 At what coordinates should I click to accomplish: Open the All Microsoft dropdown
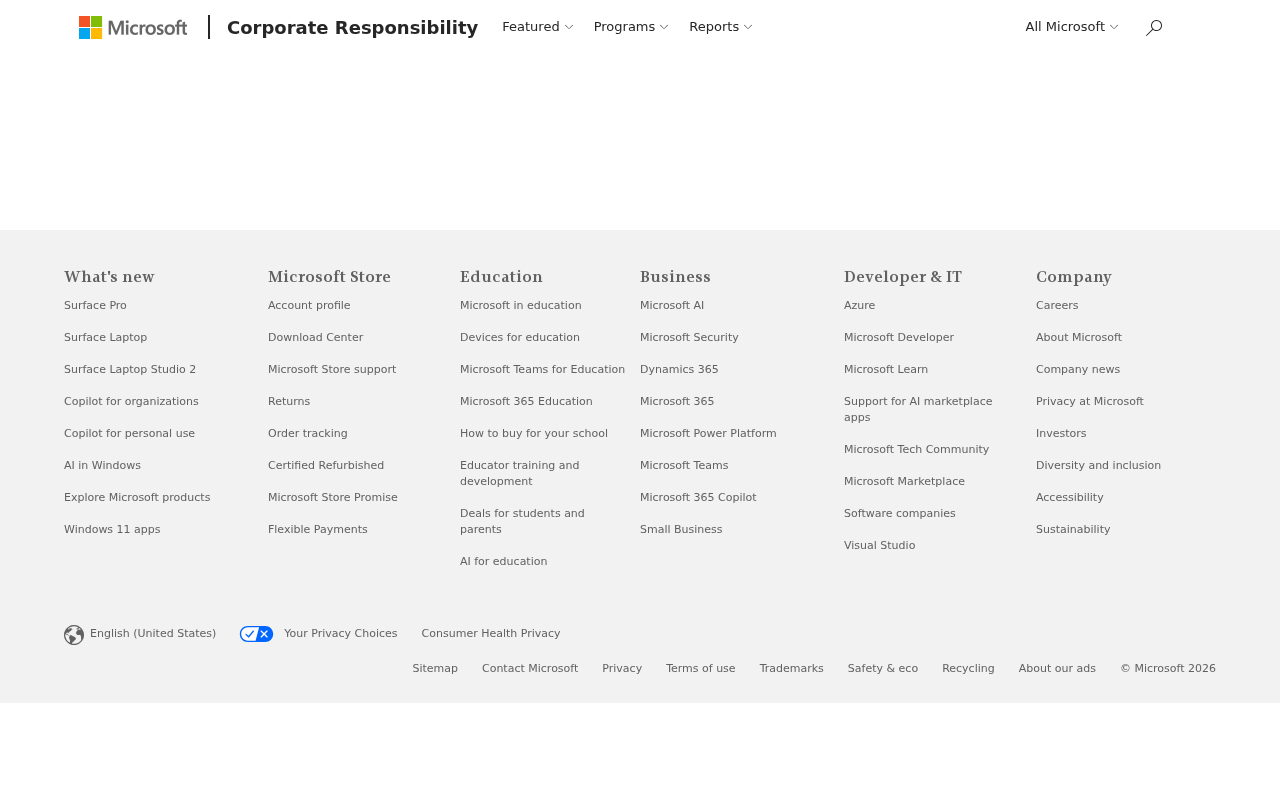1072,27
